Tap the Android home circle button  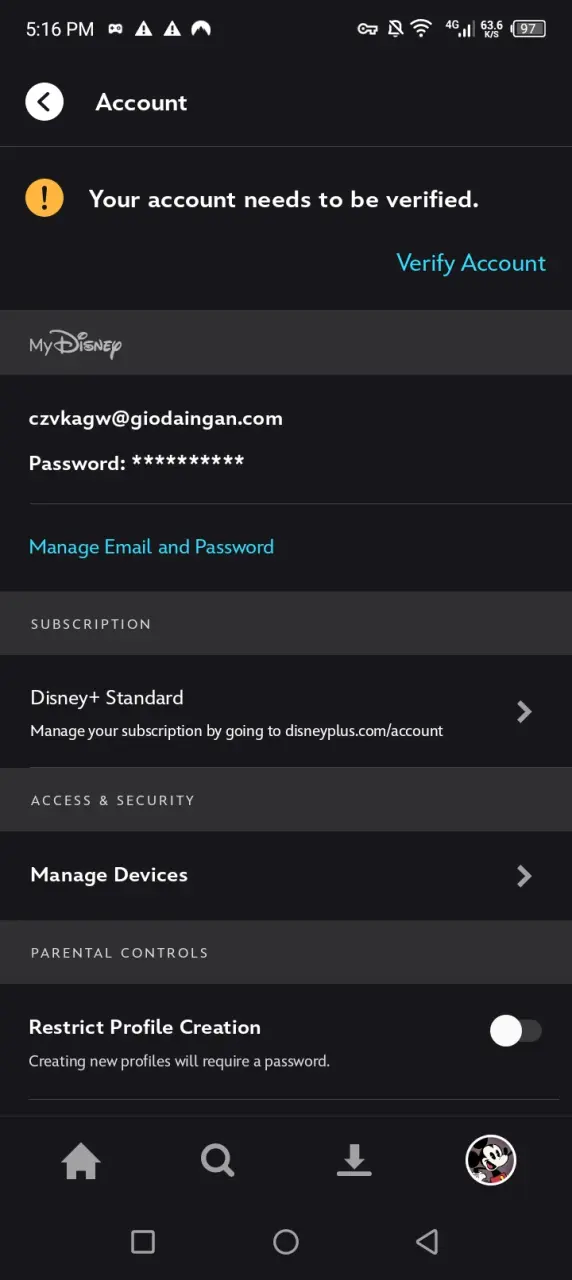click(286, 1242)
